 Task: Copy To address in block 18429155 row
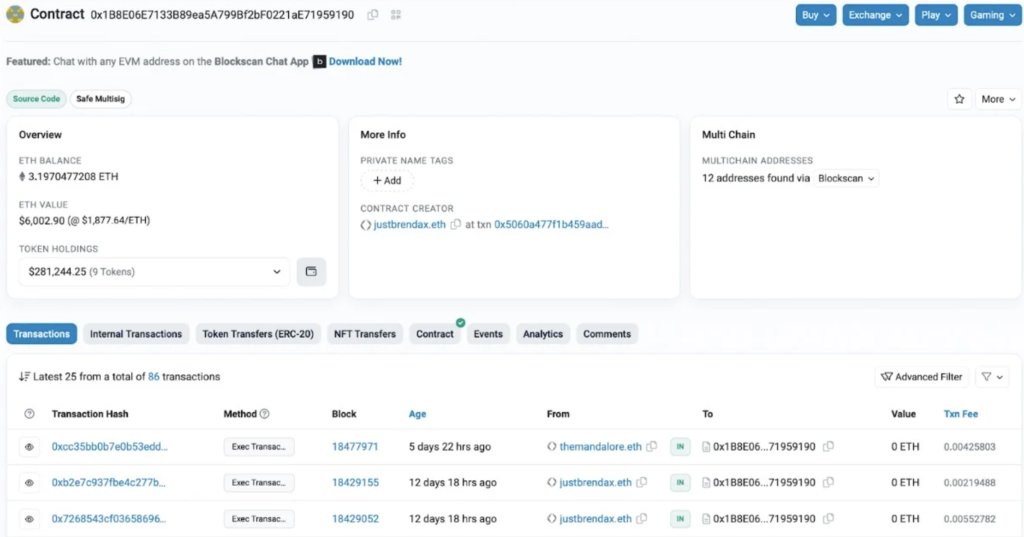click(828, 483)
